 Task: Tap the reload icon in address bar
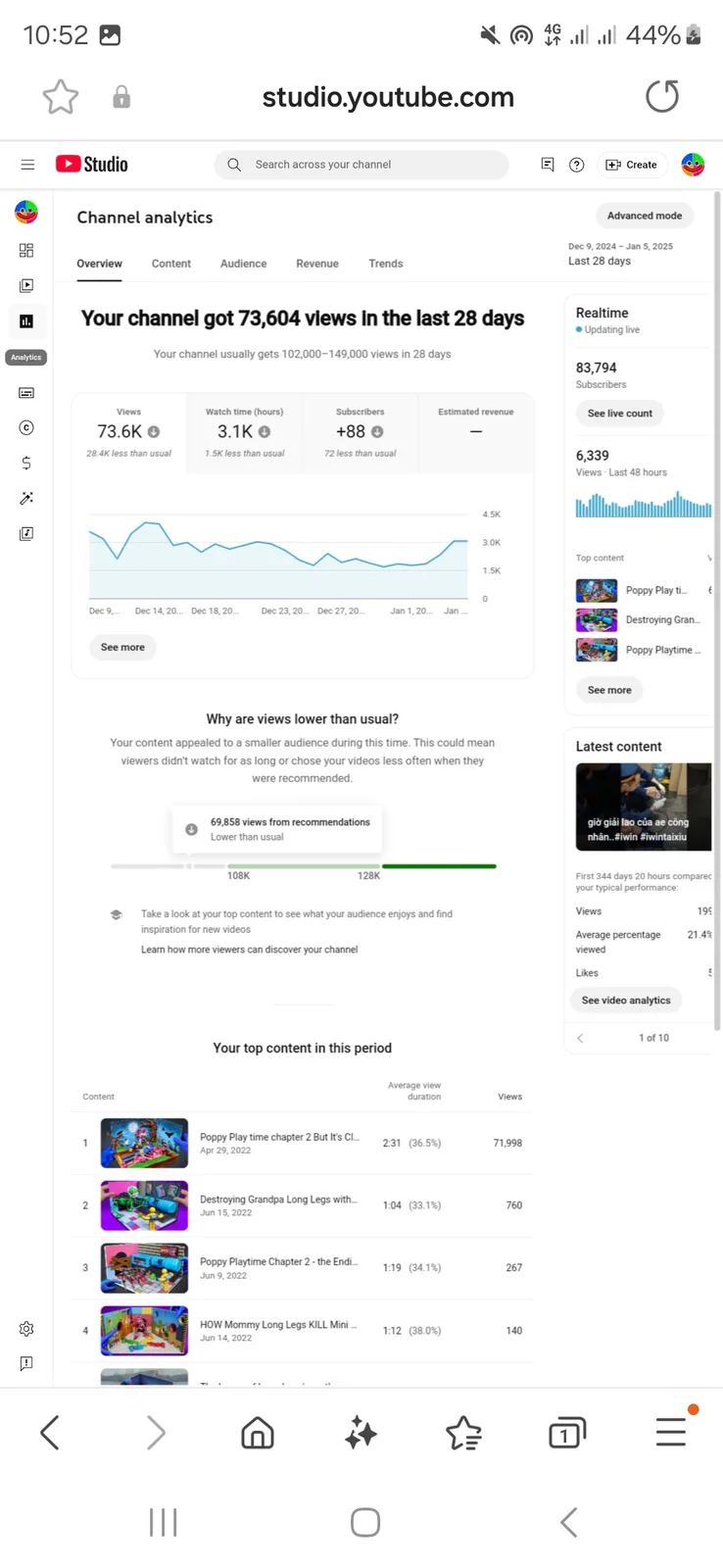[662, 96]
